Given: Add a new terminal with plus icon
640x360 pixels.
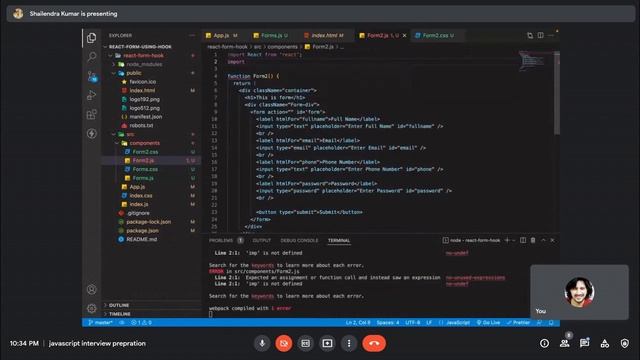Looking at the screenshot, I should (x=507, y=240).
